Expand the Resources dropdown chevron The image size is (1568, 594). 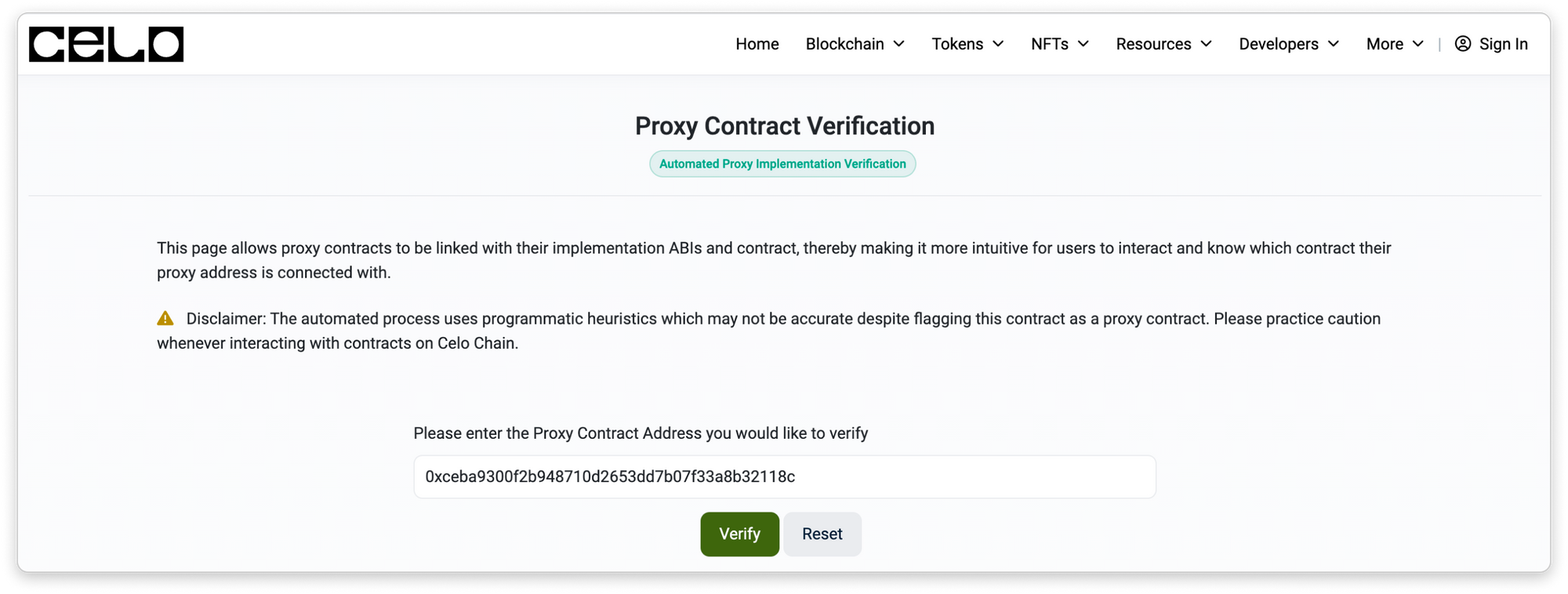pos(1207,44)
